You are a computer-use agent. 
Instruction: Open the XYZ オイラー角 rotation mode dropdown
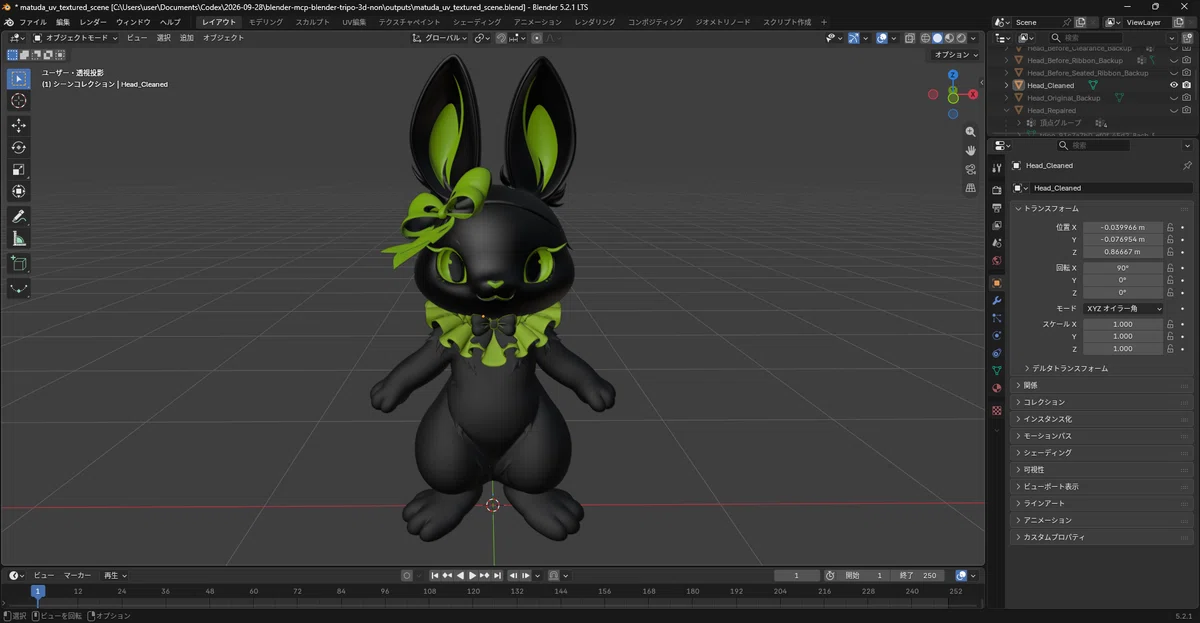tap(1123, 309)
